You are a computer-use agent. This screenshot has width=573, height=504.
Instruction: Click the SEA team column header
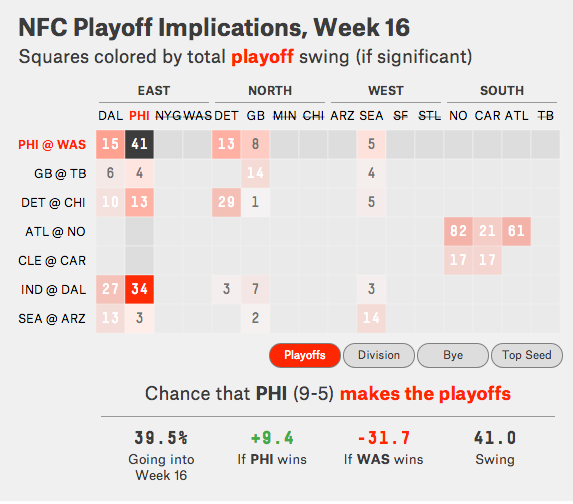click(x=371, y=116)
